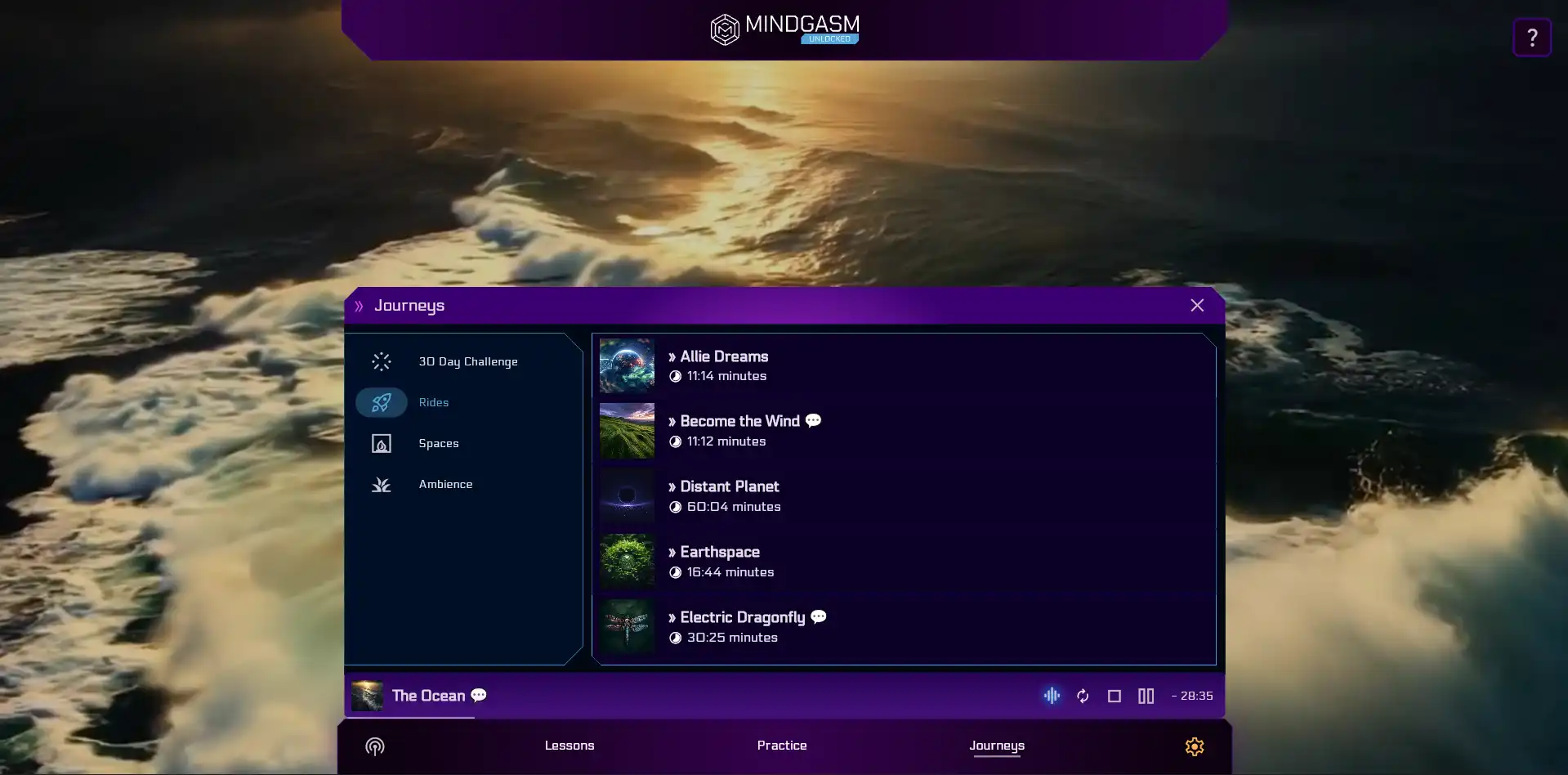This screenshot has height=775, width=1568.
Task: Select the Ambience plant icon
Action: (382, 485)
